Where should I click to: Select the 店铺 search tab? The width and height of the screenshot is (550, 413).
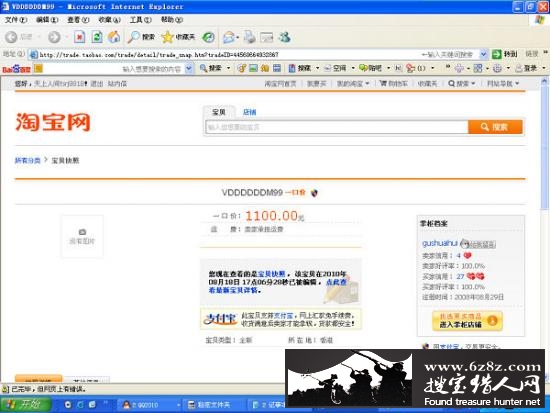(x=249, y=112)
